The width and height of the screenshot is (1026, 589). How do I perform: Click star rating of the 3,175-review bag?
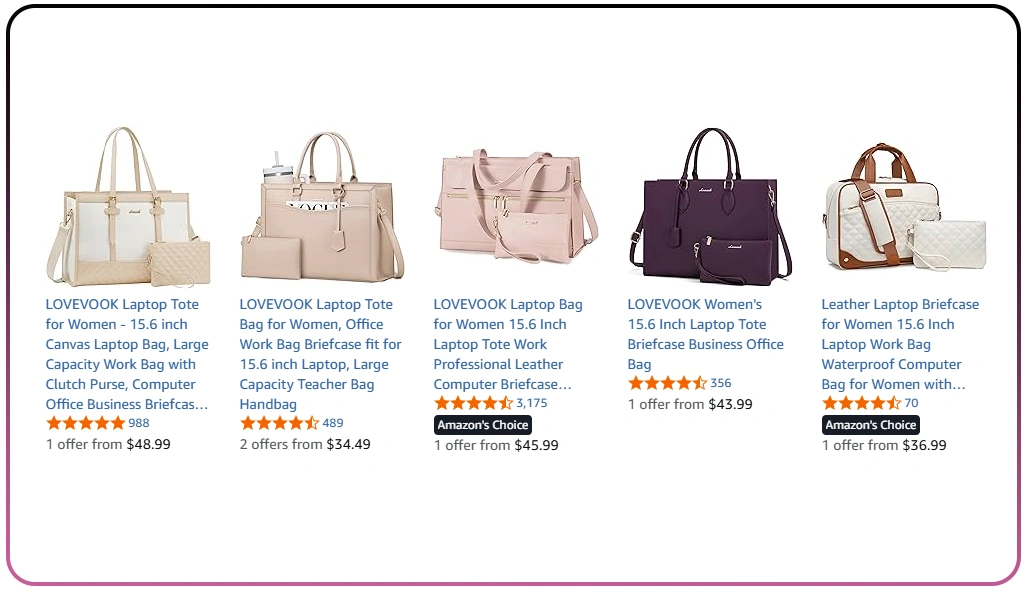[473, 403]
